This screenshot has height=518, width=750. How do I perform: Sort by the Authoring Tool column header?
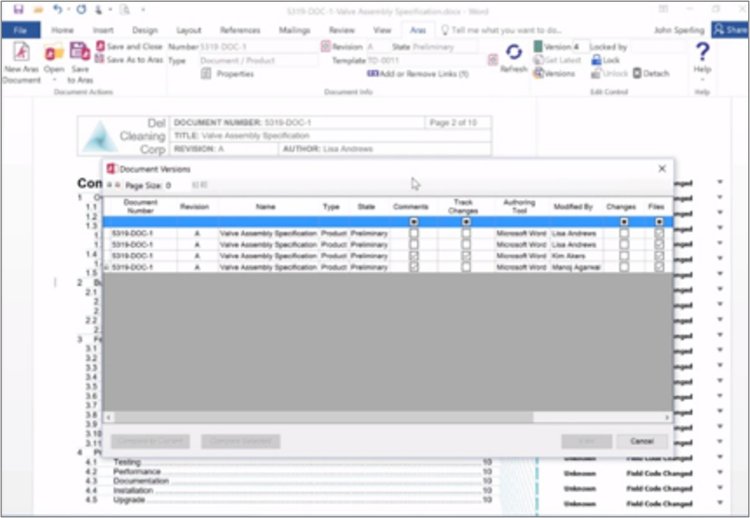pos(519,207)
